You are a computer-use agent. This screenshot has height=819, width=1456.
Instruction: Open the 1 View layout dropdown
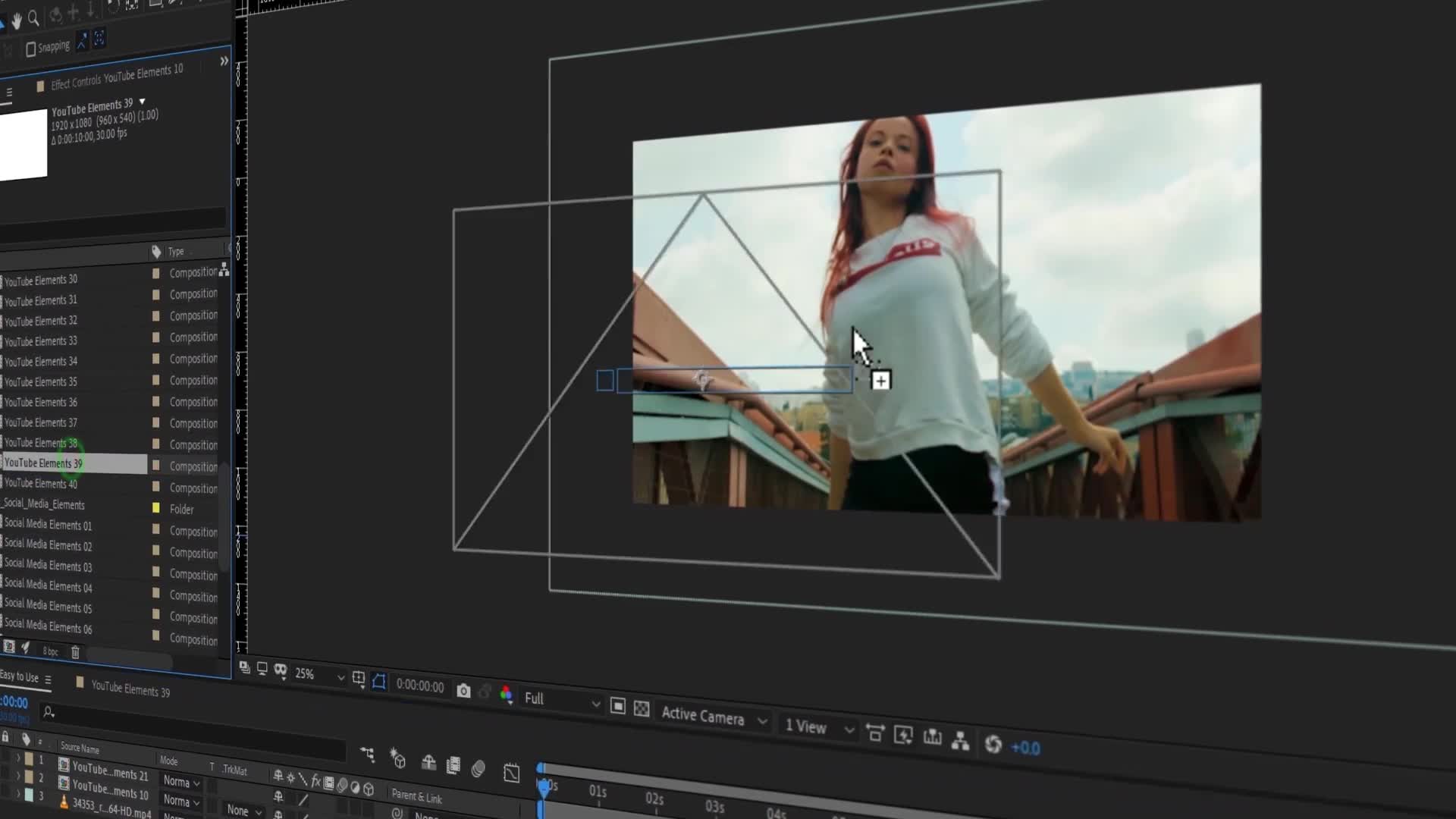tap(819, 727)
